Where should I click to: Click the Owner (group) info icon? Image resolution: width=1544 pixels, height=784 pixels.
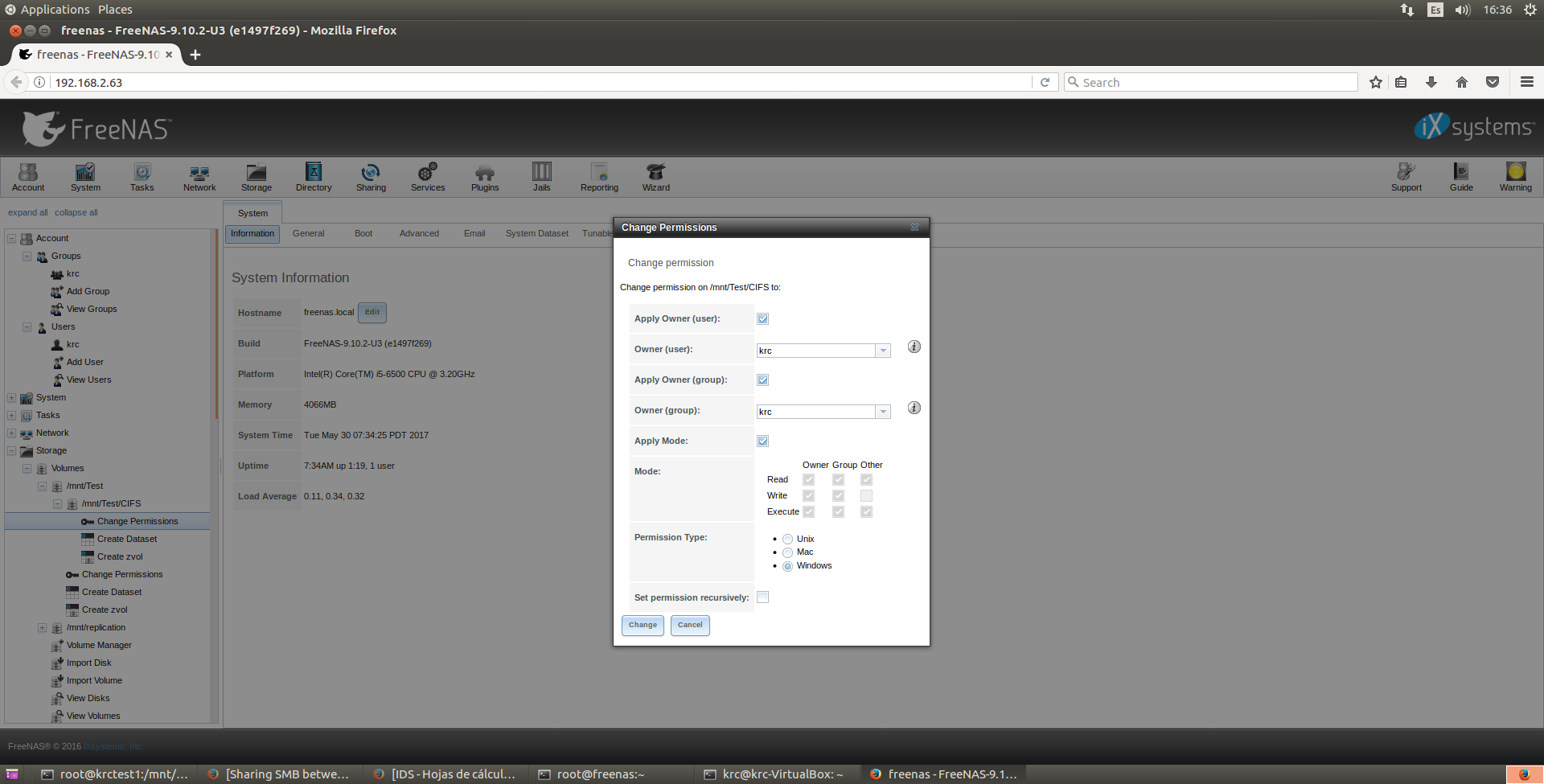tap(914, 408)
